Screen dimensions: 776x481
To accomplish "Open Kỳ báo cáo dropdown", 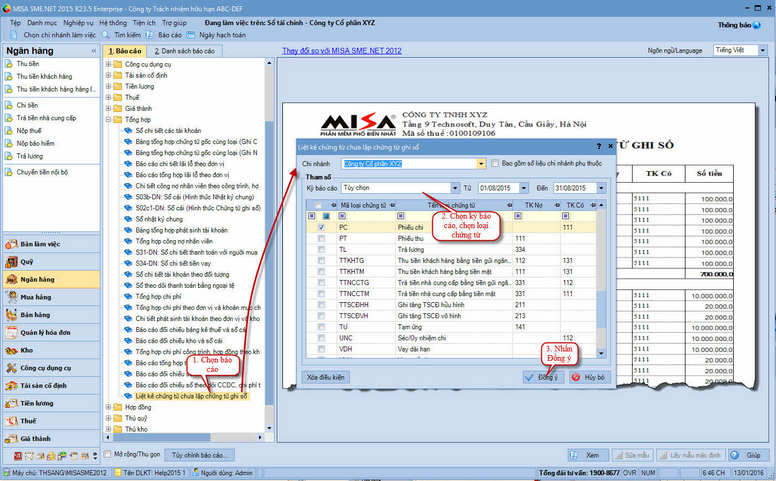I will (x=455, y=188).
